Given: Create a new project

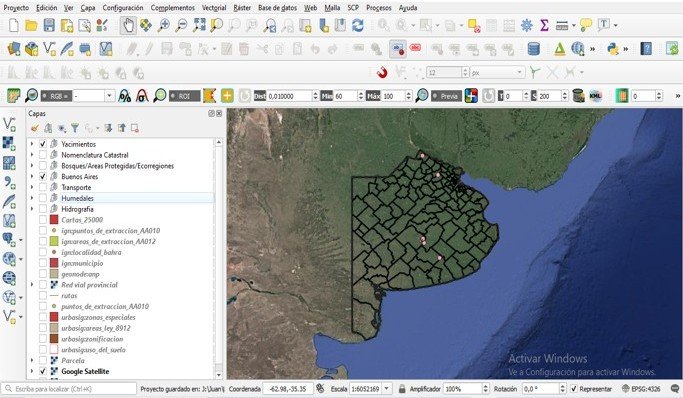Looking at the screenshot, I should pos(14,25).
